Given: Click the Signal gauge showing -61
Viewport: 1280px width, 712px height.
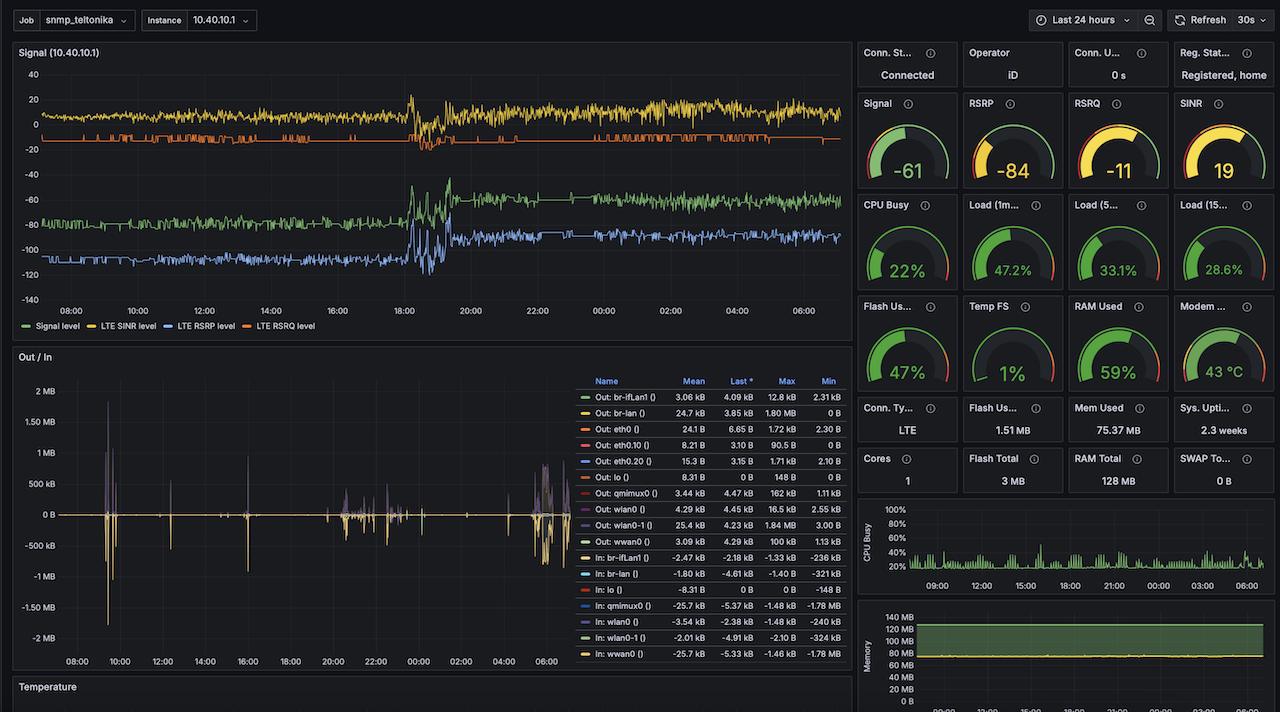Looking at the screenshot, I should coord(908,154).
